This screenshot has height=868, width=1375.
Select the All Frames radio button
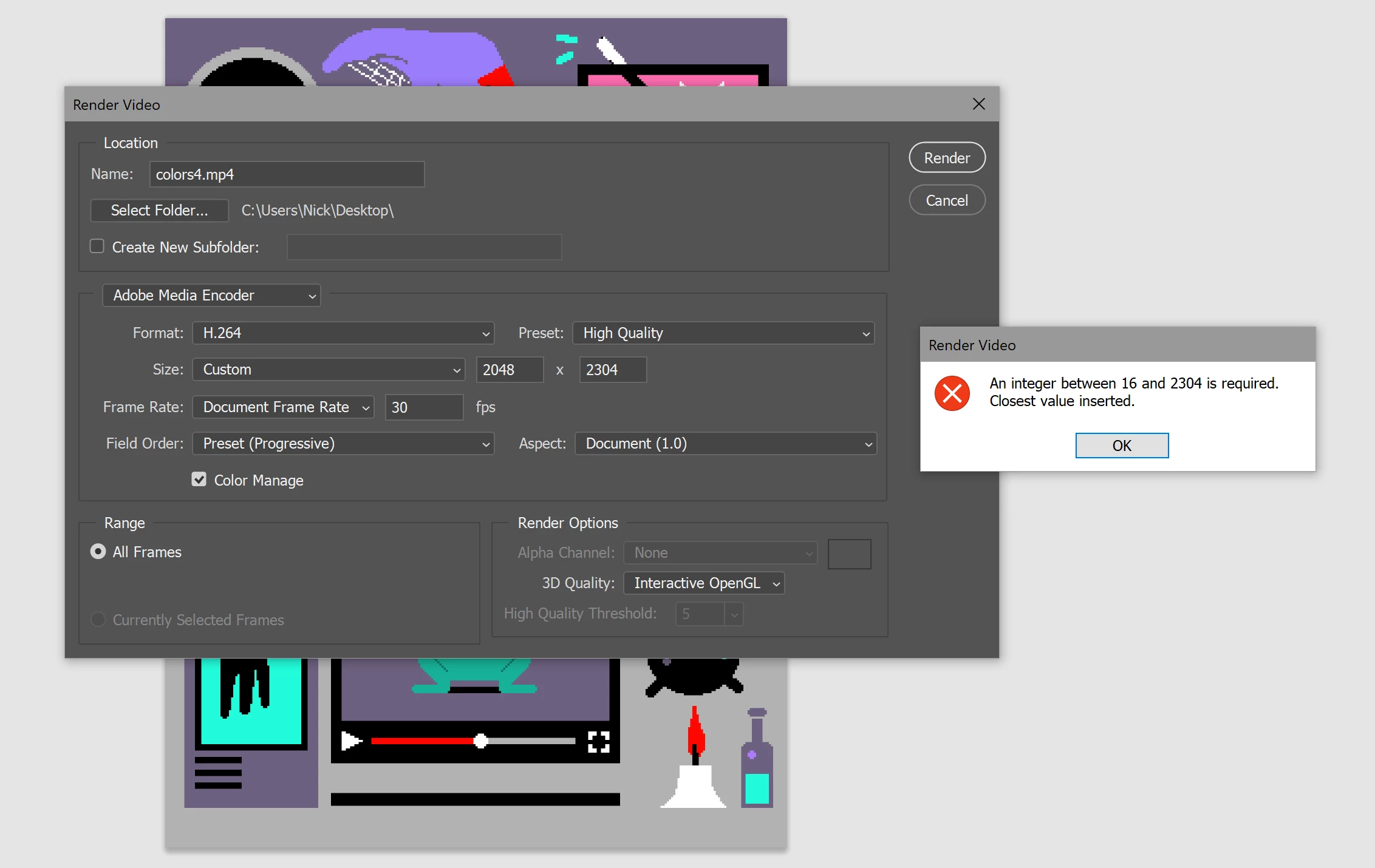[98, 551]
